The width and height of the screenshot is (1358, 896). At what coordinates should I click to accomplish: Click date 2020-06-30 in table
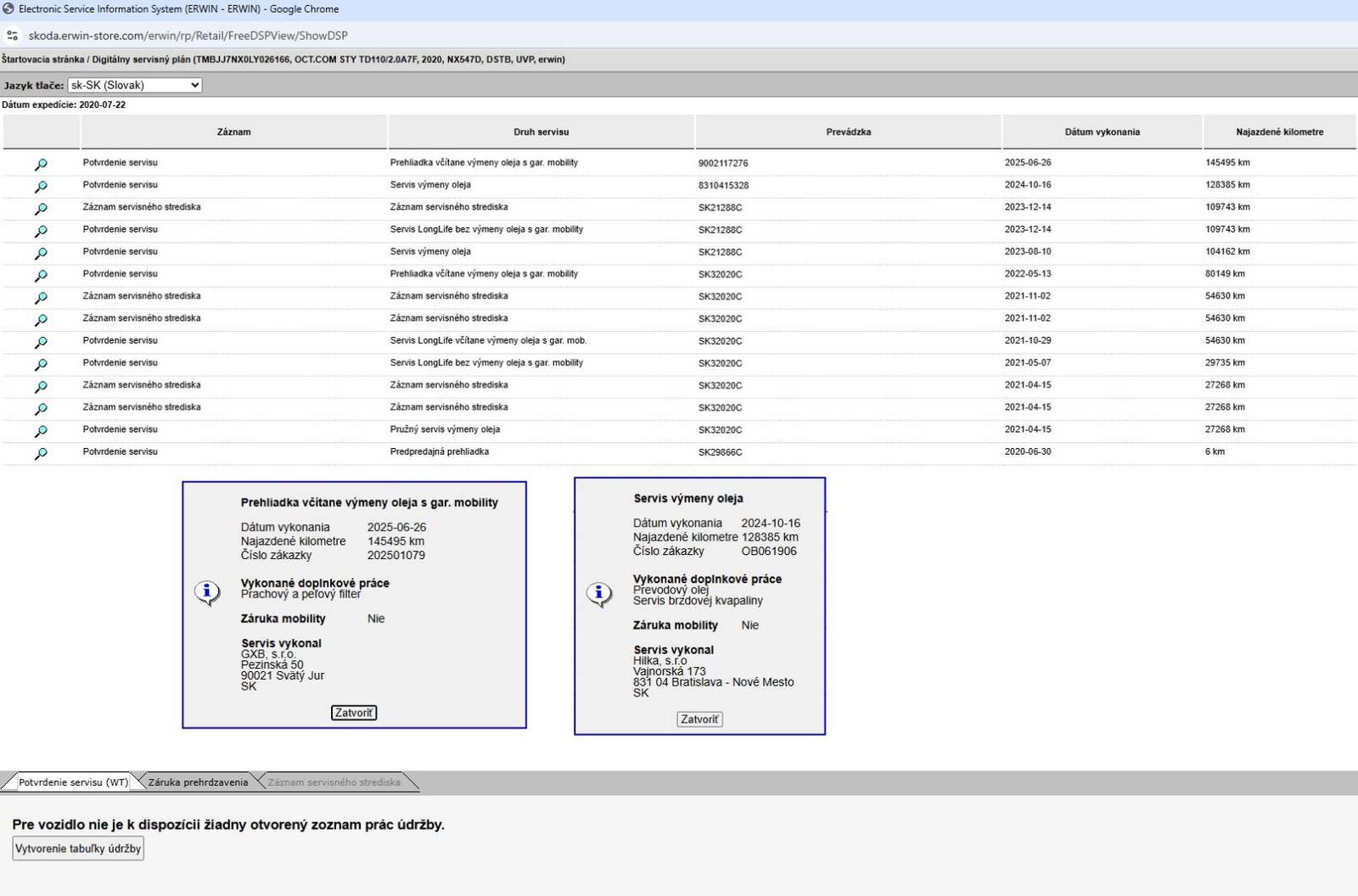coord(1028,451)
